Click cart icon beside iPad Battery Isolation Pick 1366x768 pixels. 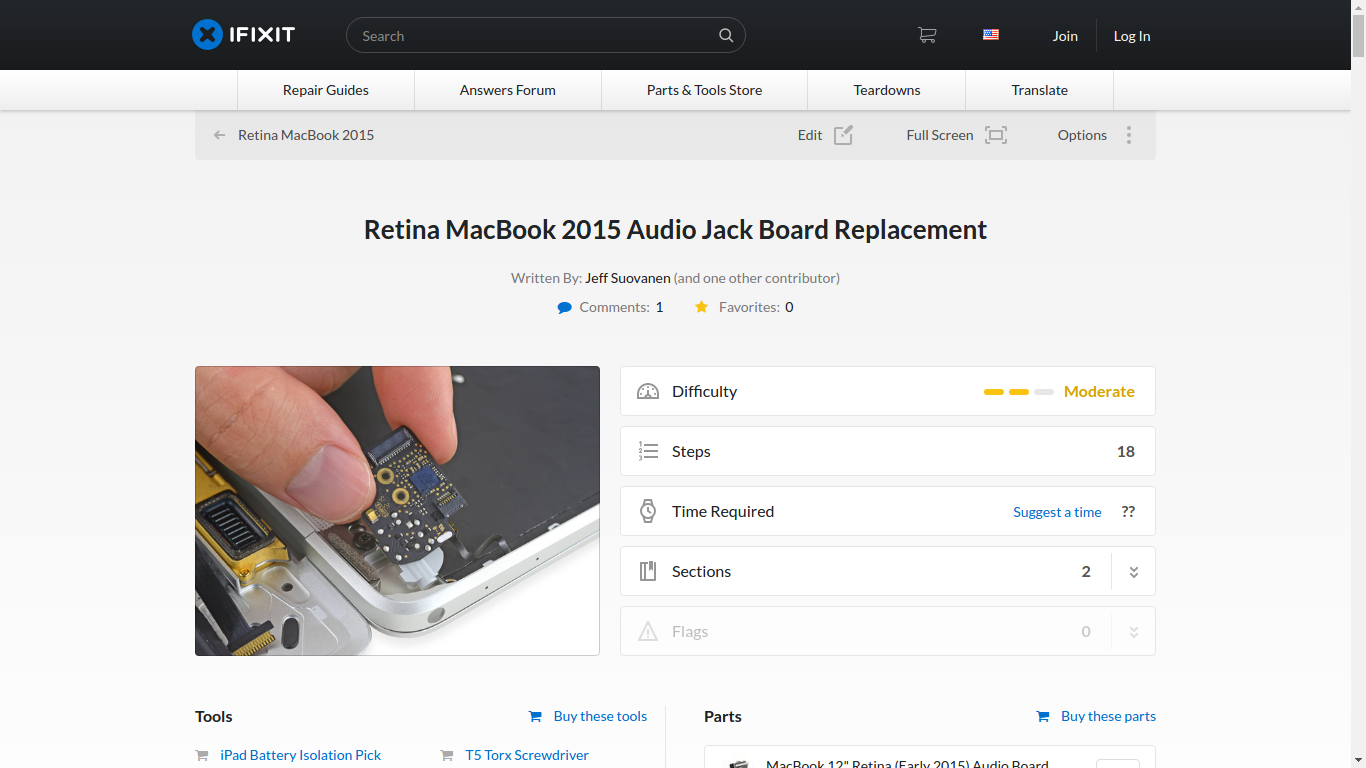(202, 756)
